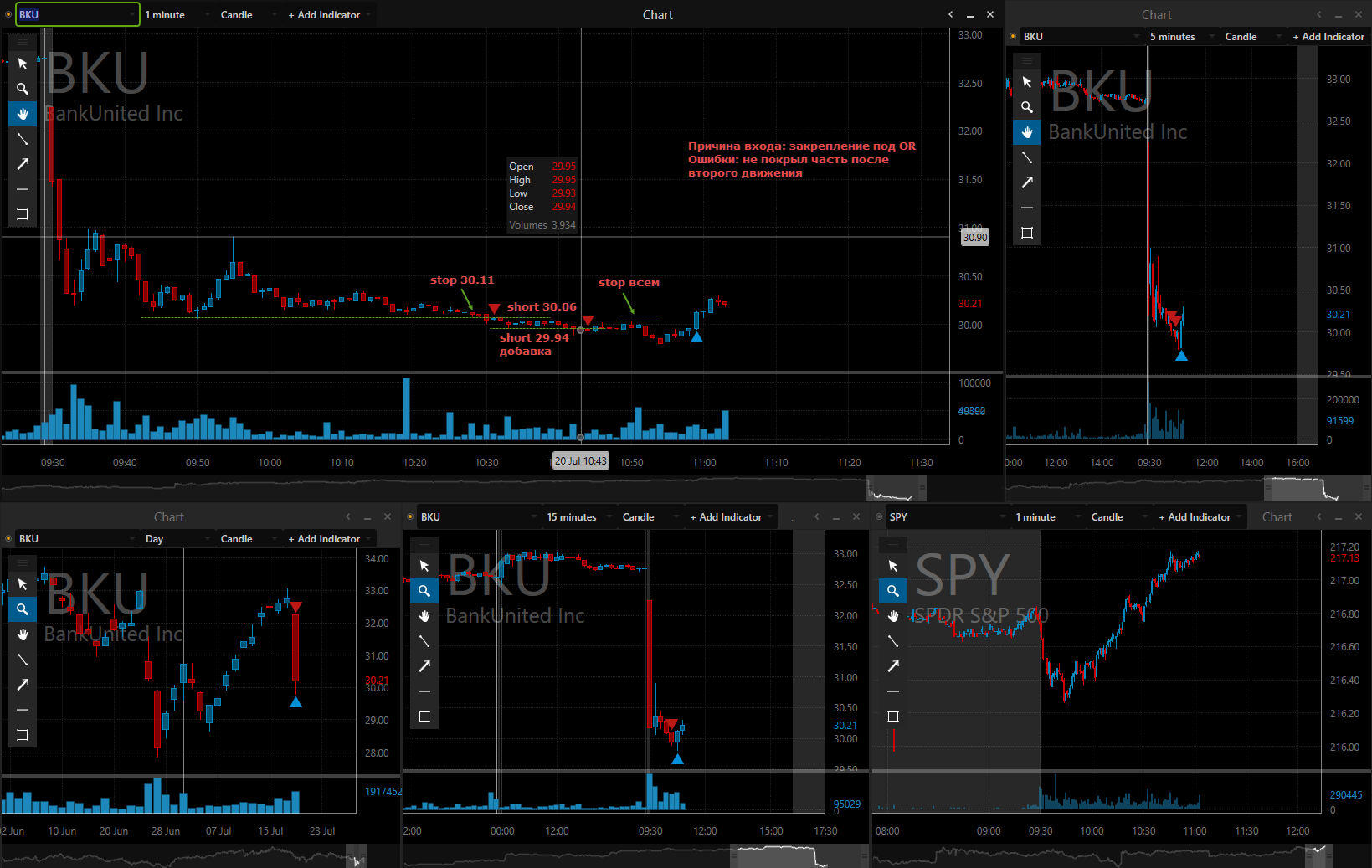This screenshot has width=1372, height=868.
Task: Select hand pan tool in BKU 1 minute chart
Action: (x=23, y=114)
